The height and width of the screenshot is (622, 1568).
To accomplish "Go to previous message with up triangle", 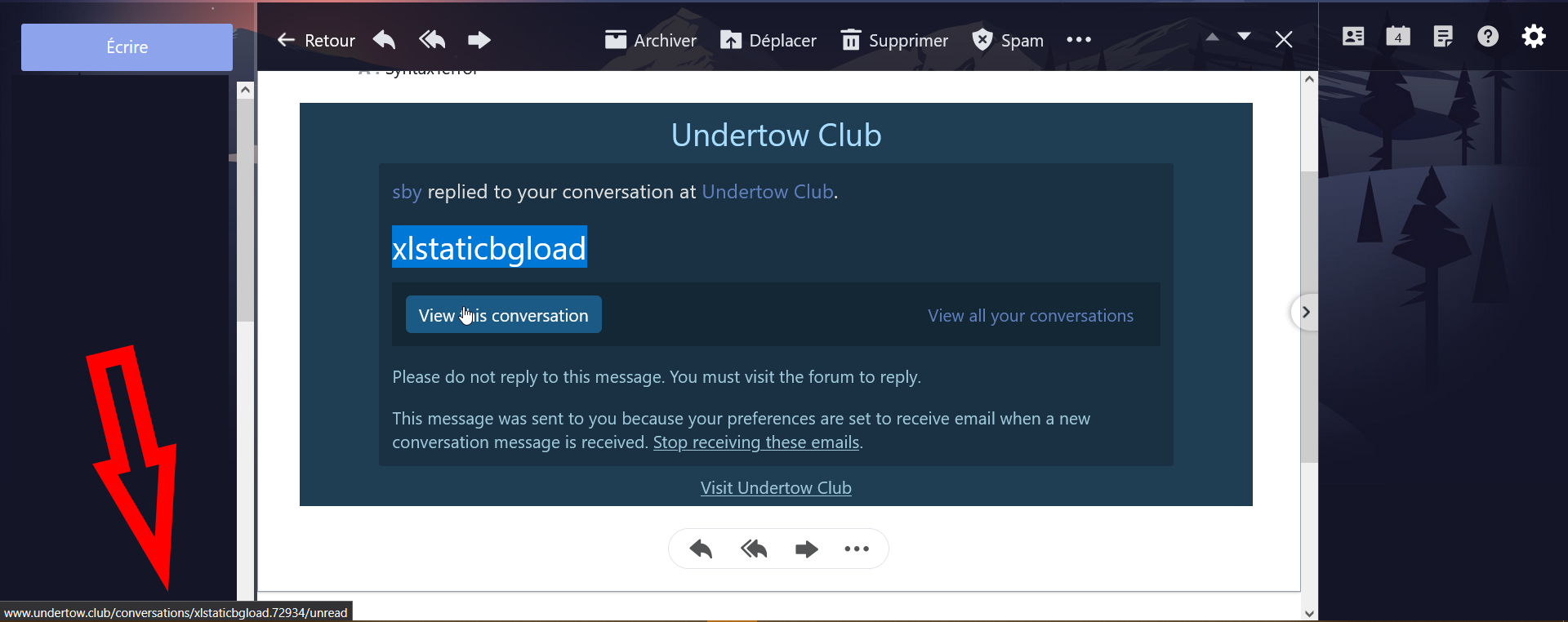I will point(1213,38).
